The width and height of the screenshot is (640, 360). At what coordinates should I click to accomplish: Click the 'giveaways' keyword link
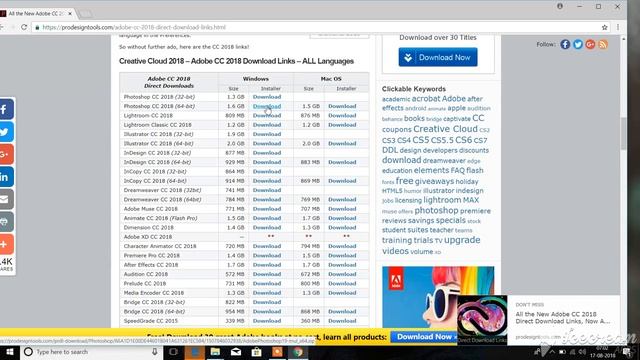click(x=434, y=181)
